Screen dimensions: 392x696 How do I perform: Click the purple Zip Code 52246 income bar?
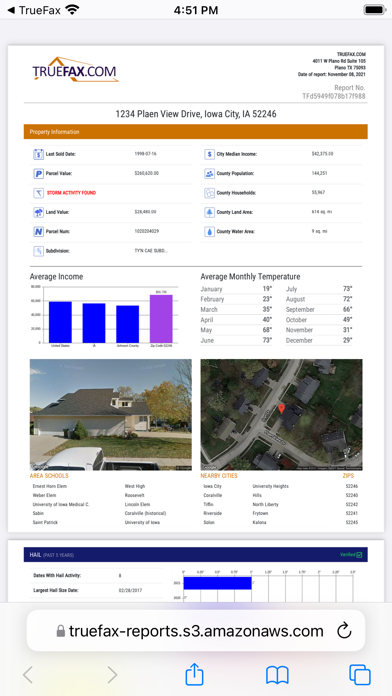click(161, 318)
